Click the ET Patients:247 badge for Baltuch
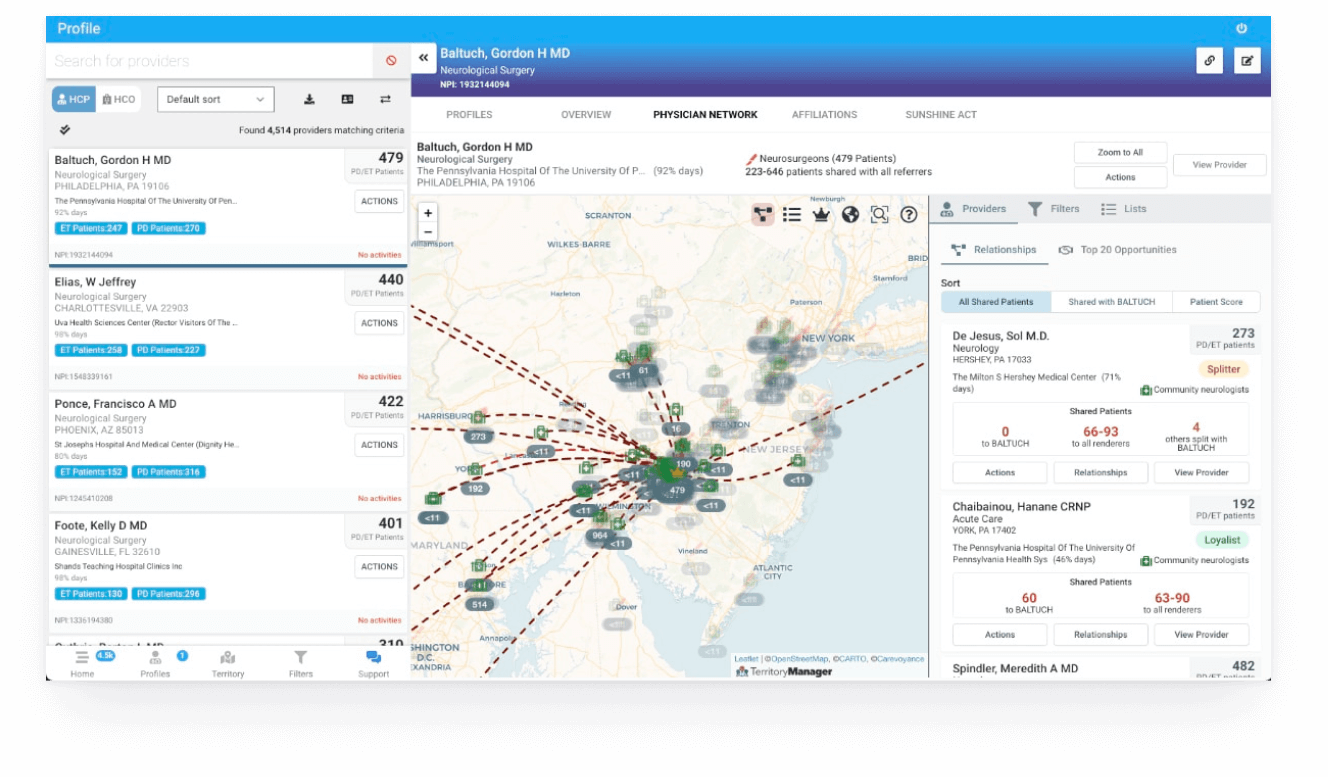1328x777 pixels. [x=91, y=228]
